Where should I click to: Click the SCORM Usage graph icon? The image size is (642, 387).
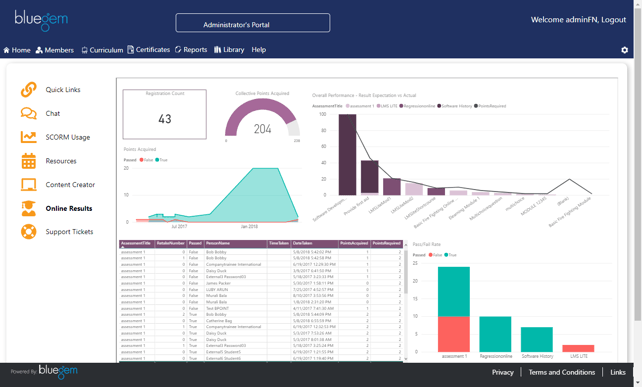tap(29, 137)
